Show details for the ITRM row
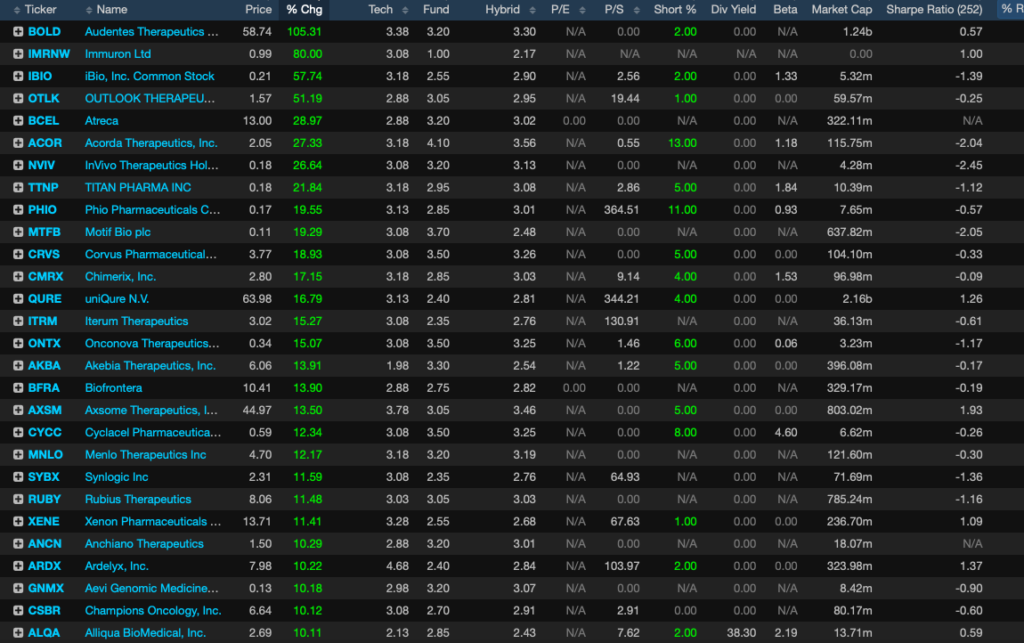 pyautogui.click(x=18, y=321)
